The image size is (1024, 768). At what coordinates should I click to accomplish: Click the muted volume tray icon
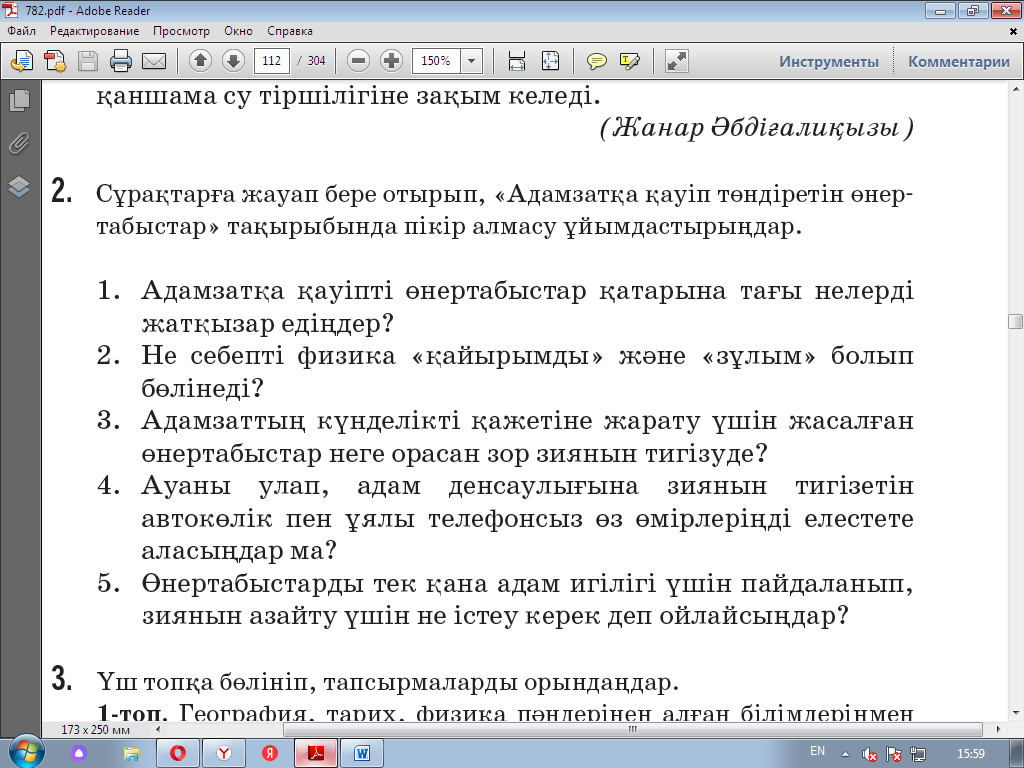[869, 754]
